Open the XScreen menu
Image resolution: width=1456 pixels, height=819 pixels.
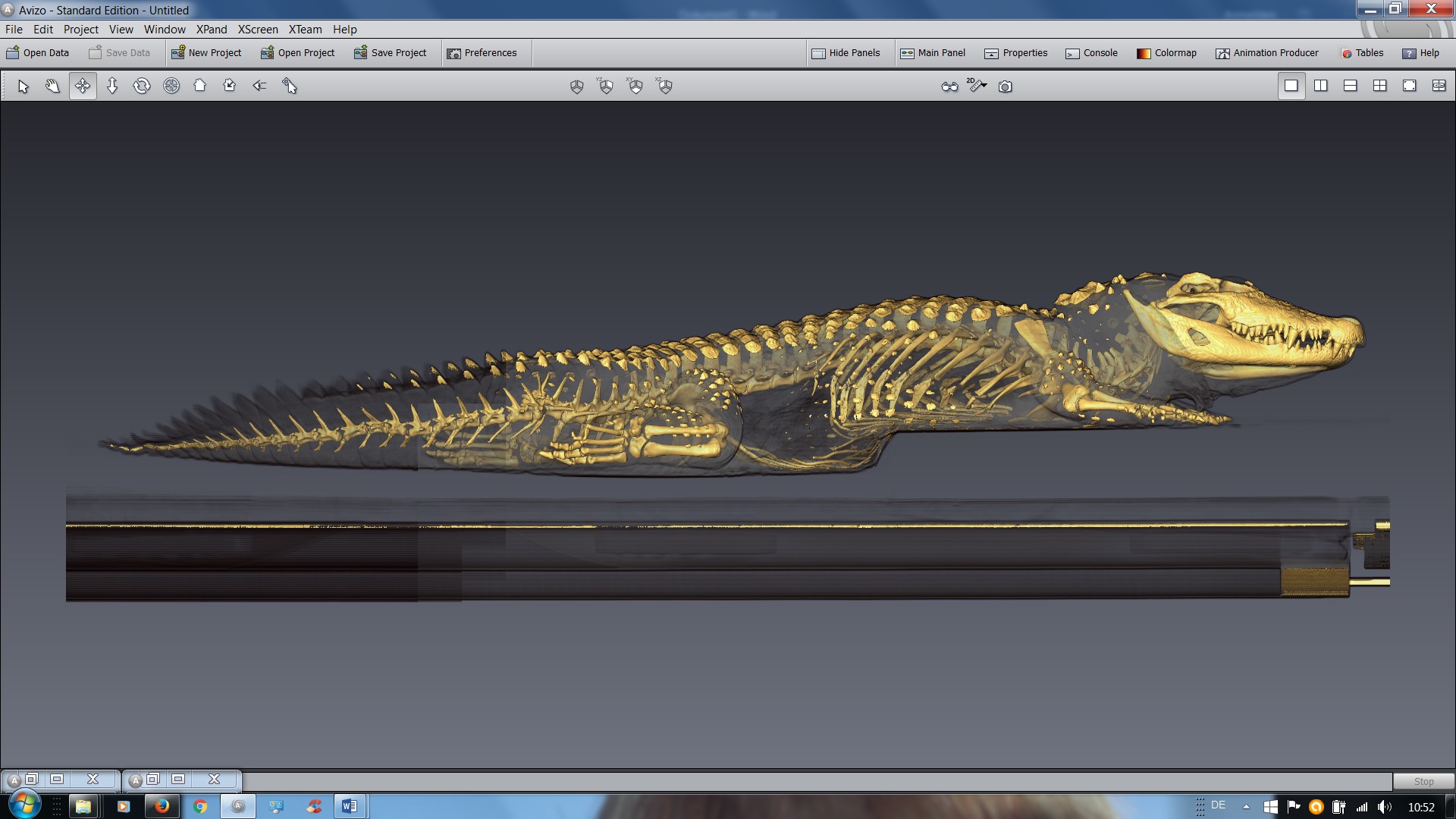click(258, 29)
